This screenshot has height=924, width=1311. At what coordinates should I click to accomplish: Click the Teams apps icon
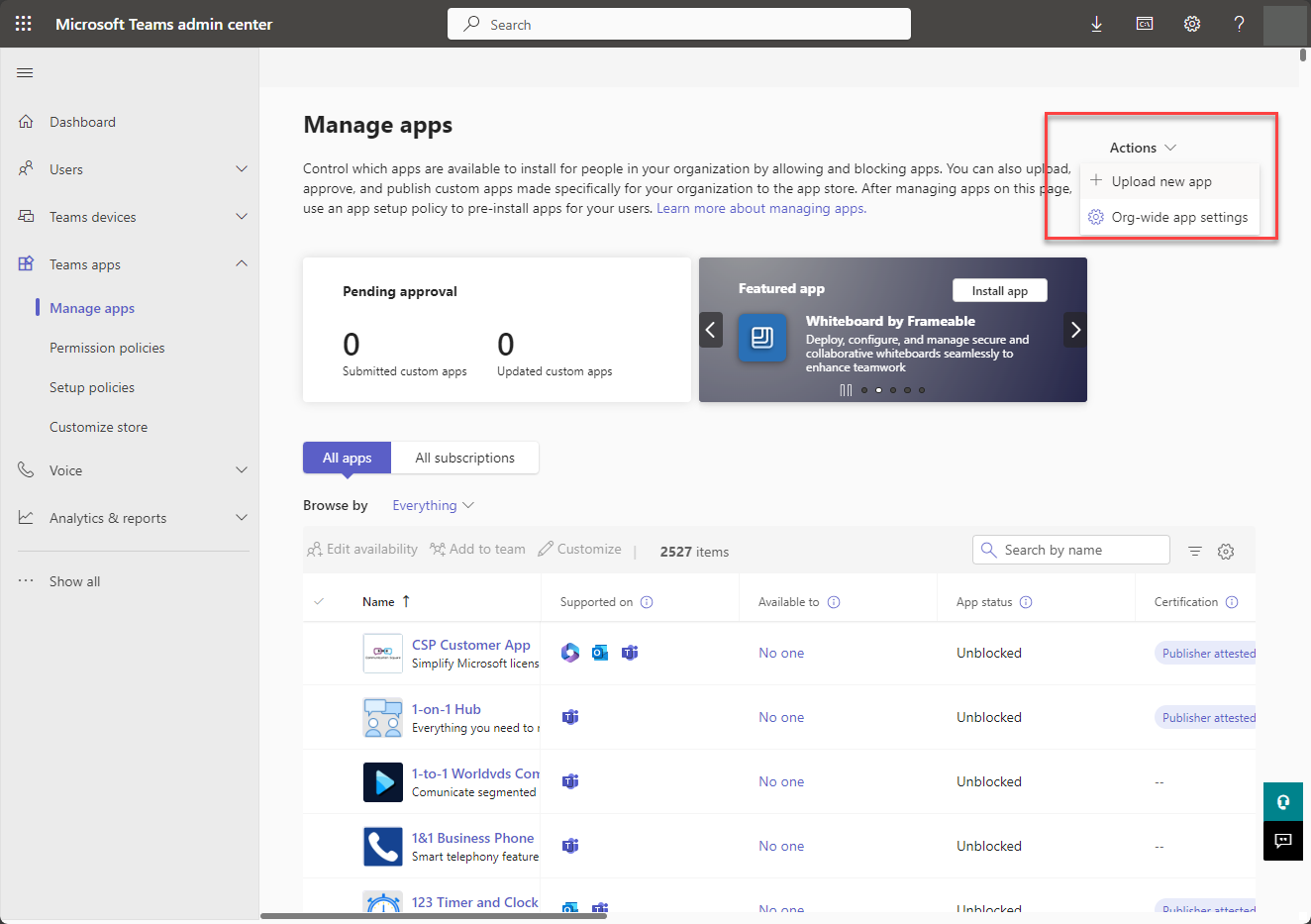tap(26, 264)
